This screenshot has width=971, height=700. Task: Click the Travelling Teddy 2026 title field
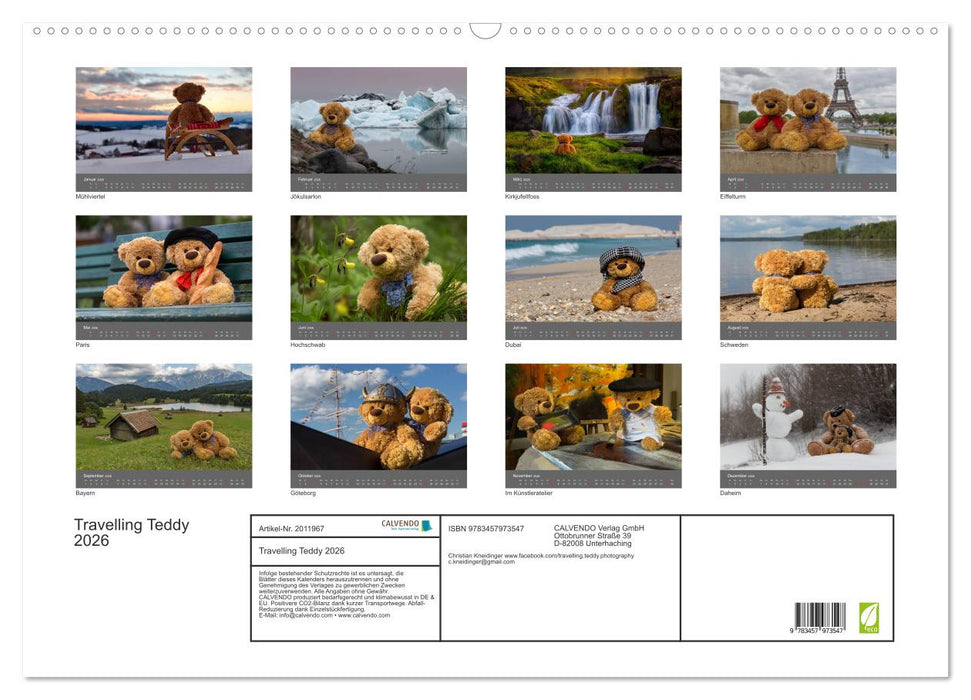pyautogui.click(x=300, y=549)
